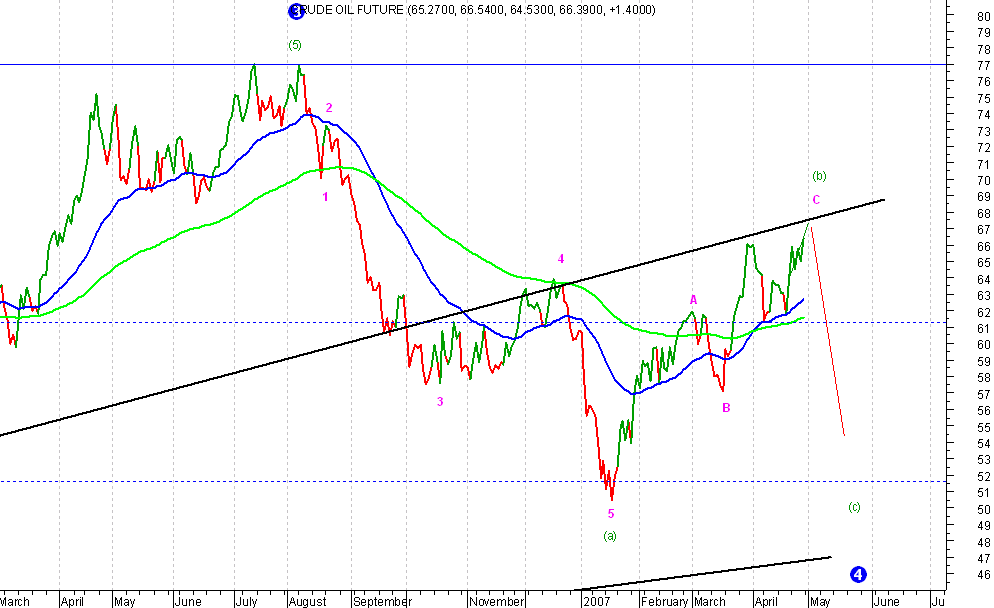Image resolution: width=994 pixels, height=608 pixels.
Task: Click price axis value 63
Action: pos(984,295)
